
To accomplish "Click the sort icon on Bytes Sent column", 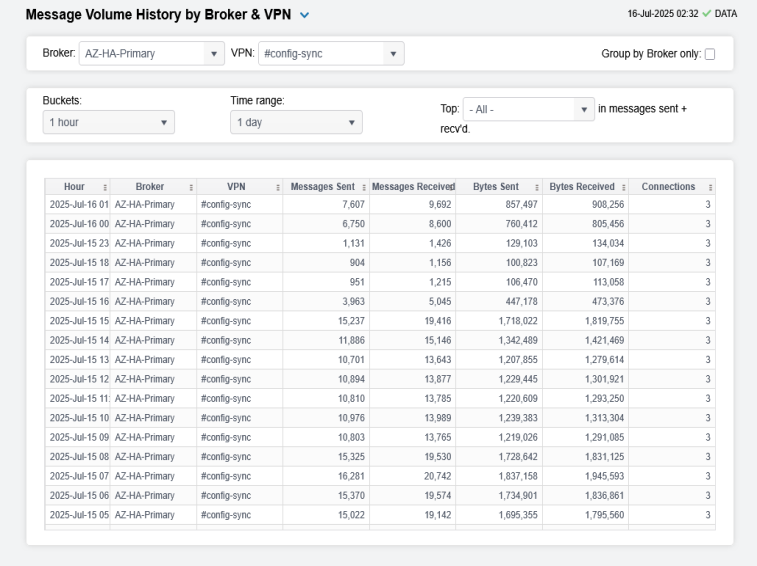I will click(537, 187).
